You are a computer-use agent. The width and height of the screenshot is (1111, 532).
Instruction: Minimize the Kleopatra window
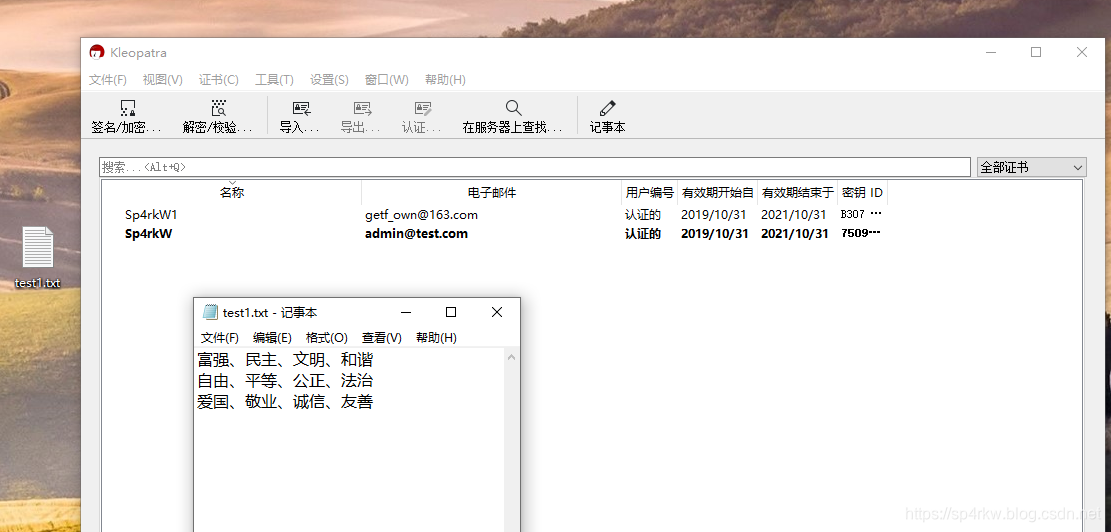[x=991, y=52]
